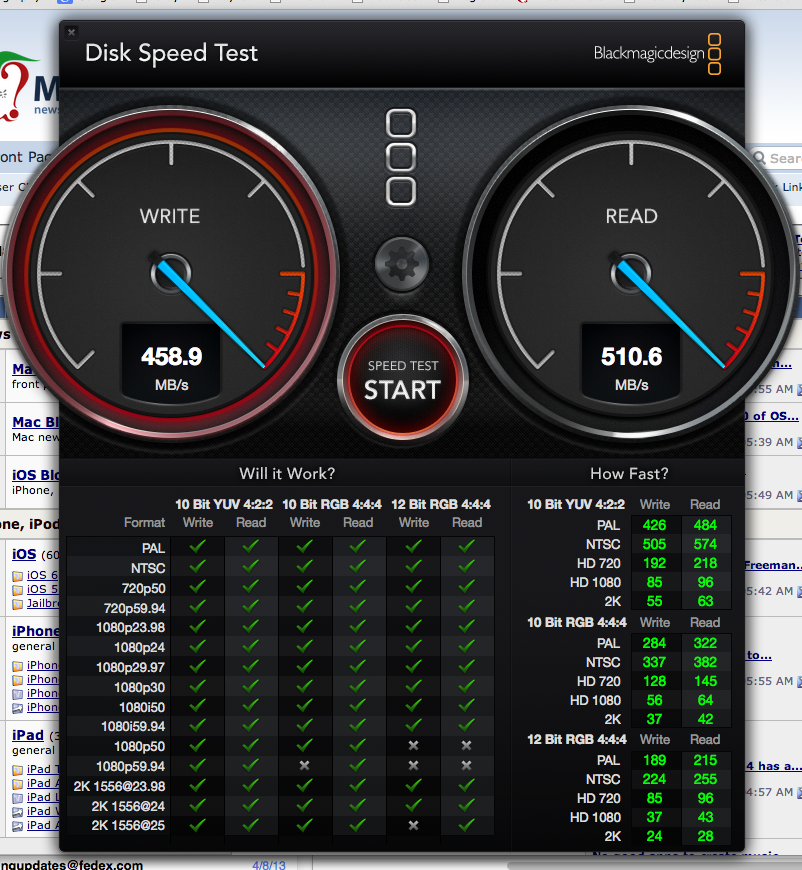Click the search magnifier icon in browser
The height and width of the screenshot is (870, 802).
[x=759, y=158]
